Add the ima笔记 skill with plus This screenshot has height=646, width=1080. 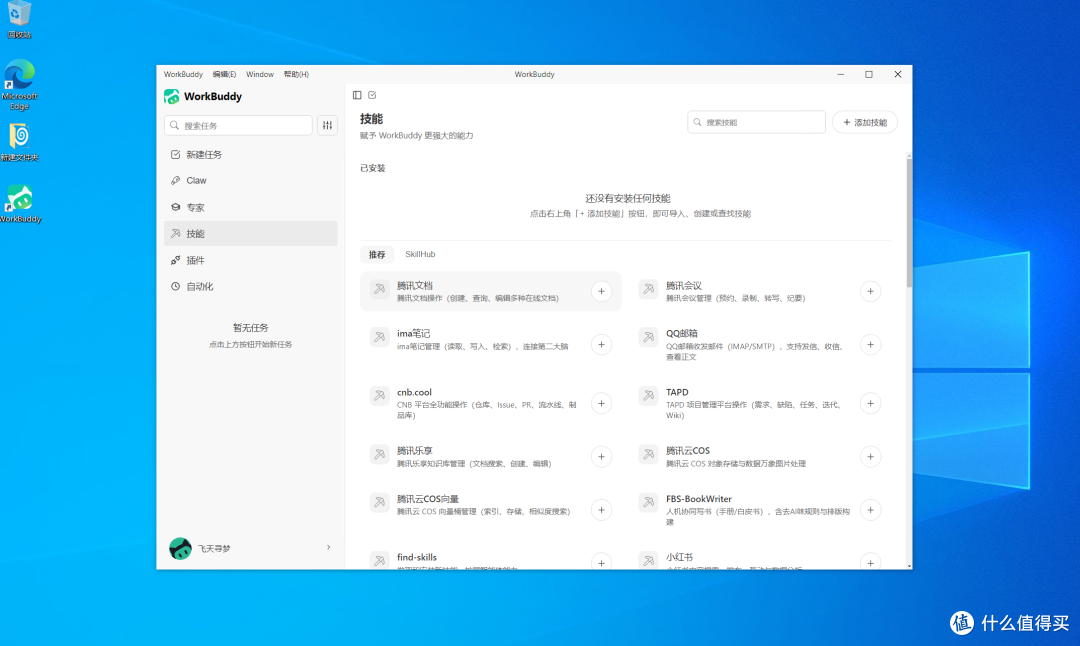[601, 344]
